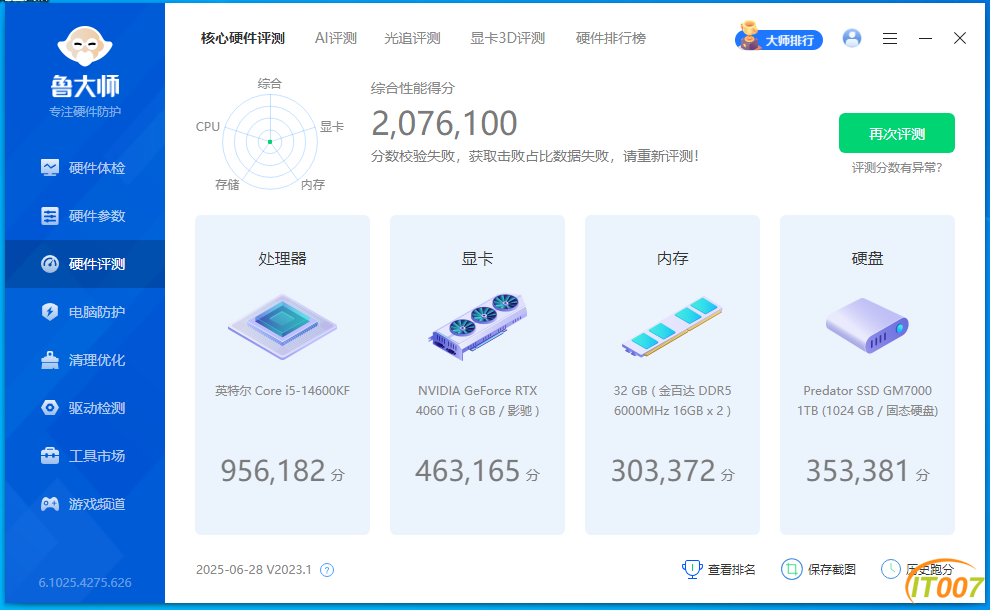Select 游戏频道 text in the sidebar

click(x=97, y=504)
